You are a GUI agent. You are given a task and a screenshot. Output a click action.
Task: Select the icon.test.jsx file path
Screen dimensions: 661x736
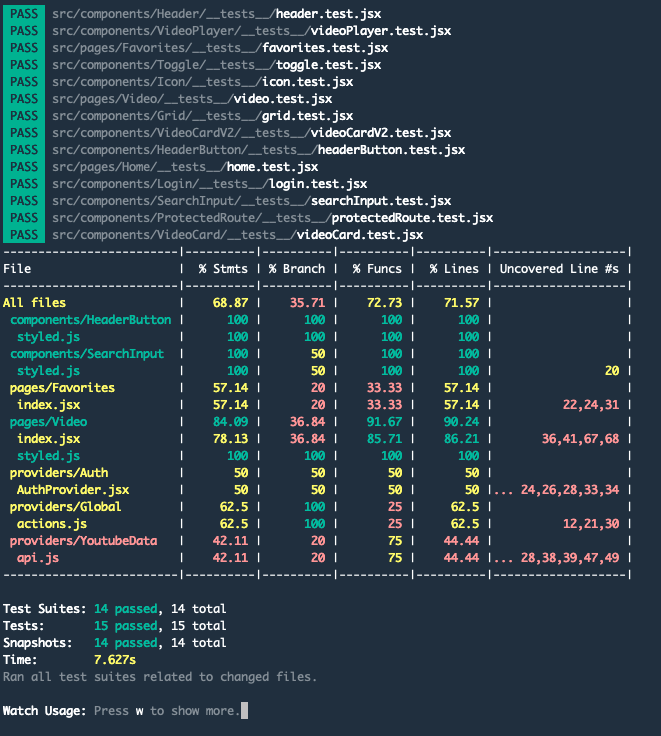tap(202, 82)
